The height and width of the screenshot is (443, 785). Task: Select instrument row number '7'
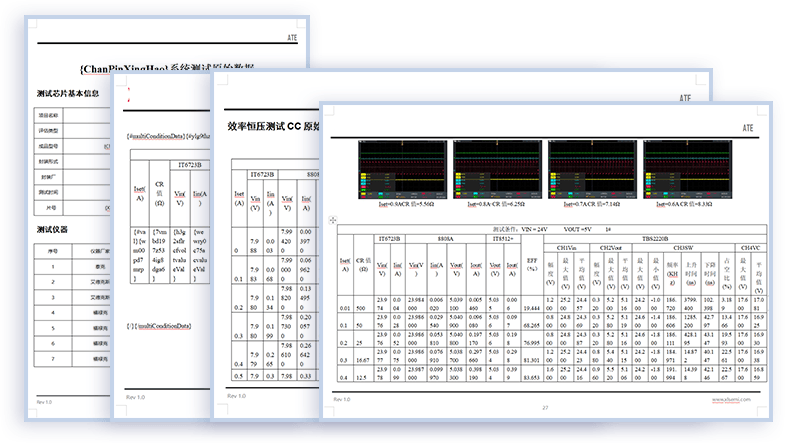click(x=53, y=359)
